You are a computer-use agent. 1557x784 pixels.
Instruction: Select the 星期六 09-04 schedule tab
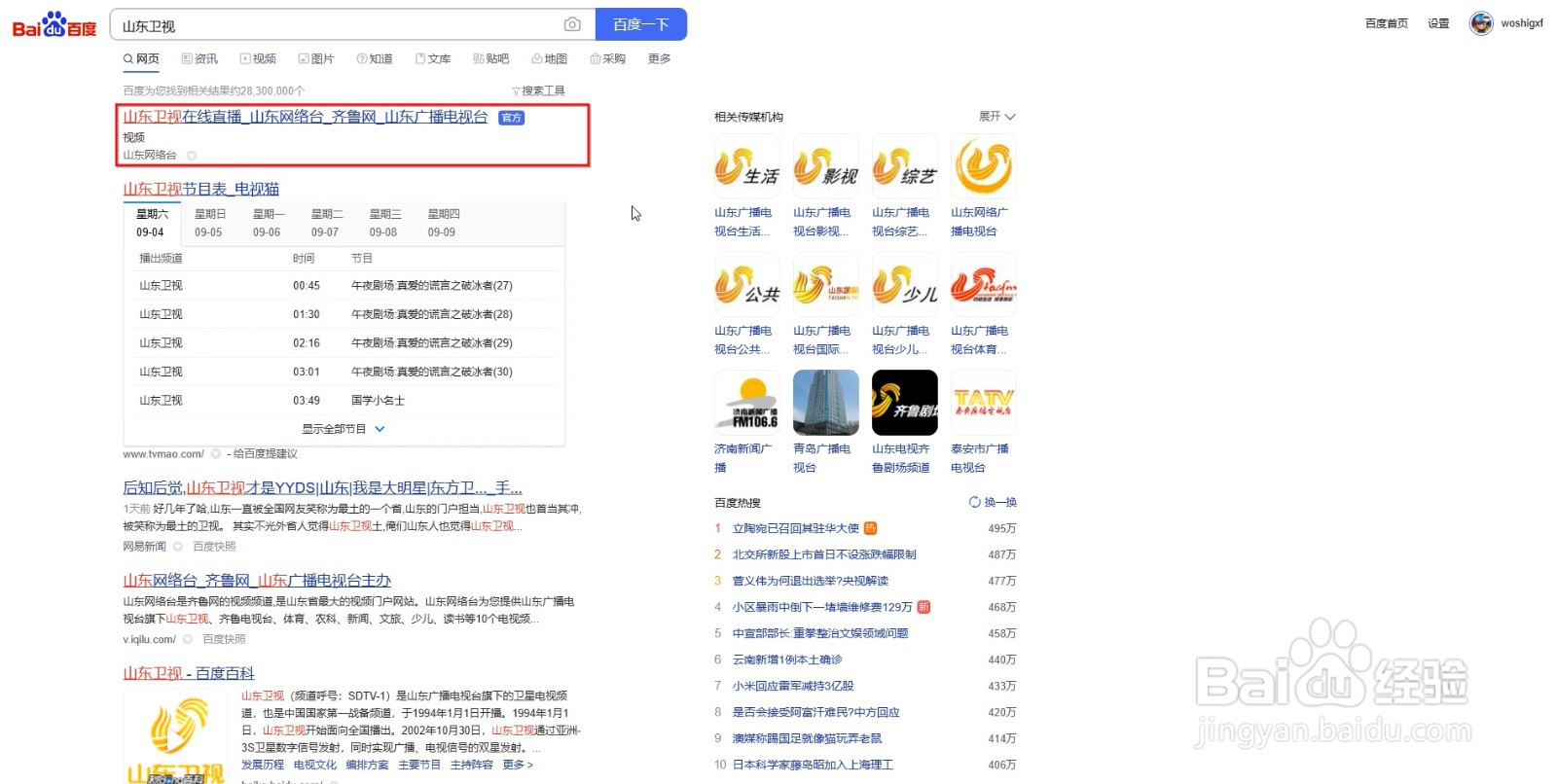click(x=152, y=223)
